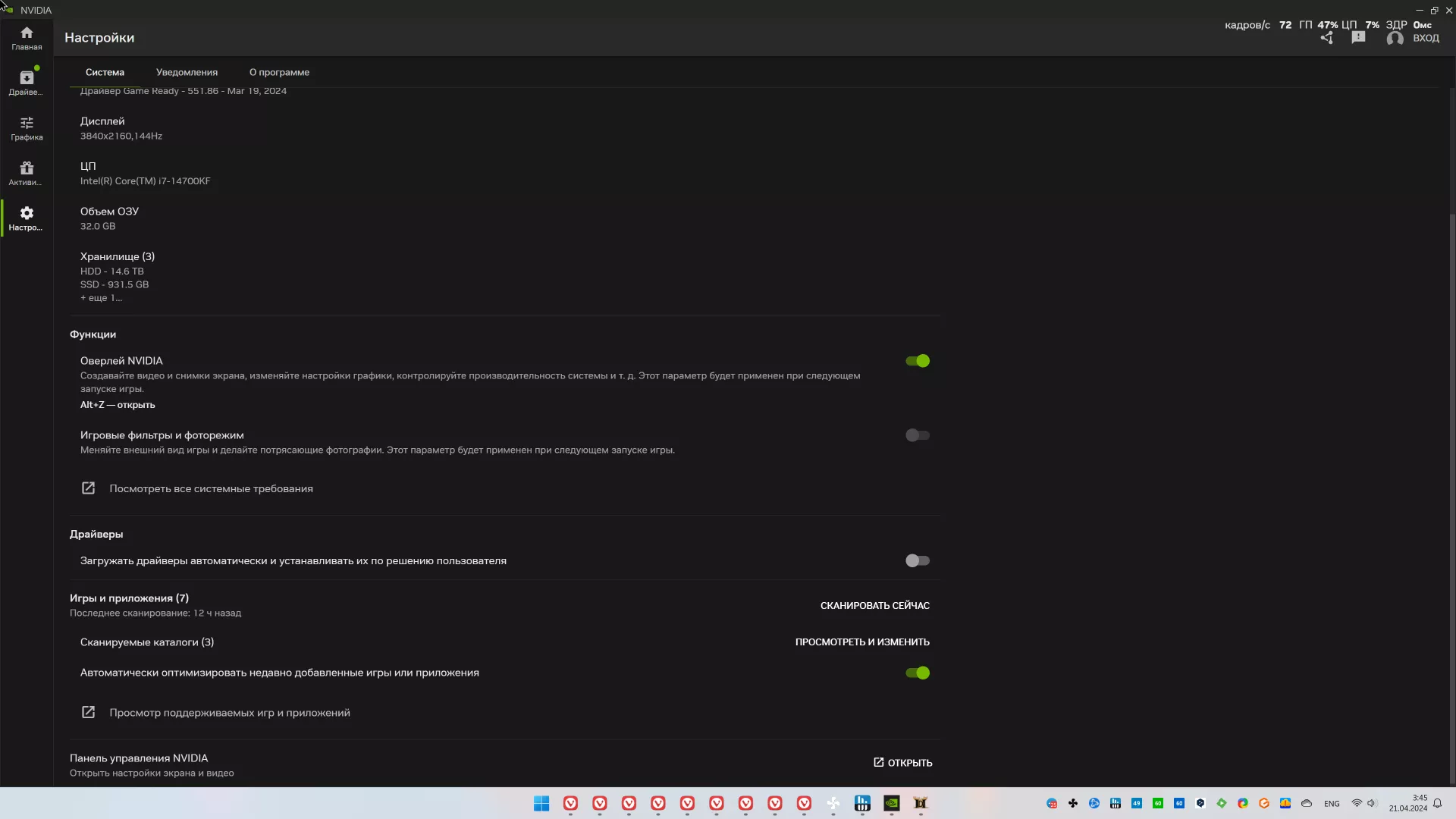Click the green diamond play tray icon
Viewport: 1456px width, 819px height.
(x=1222, y=803)
